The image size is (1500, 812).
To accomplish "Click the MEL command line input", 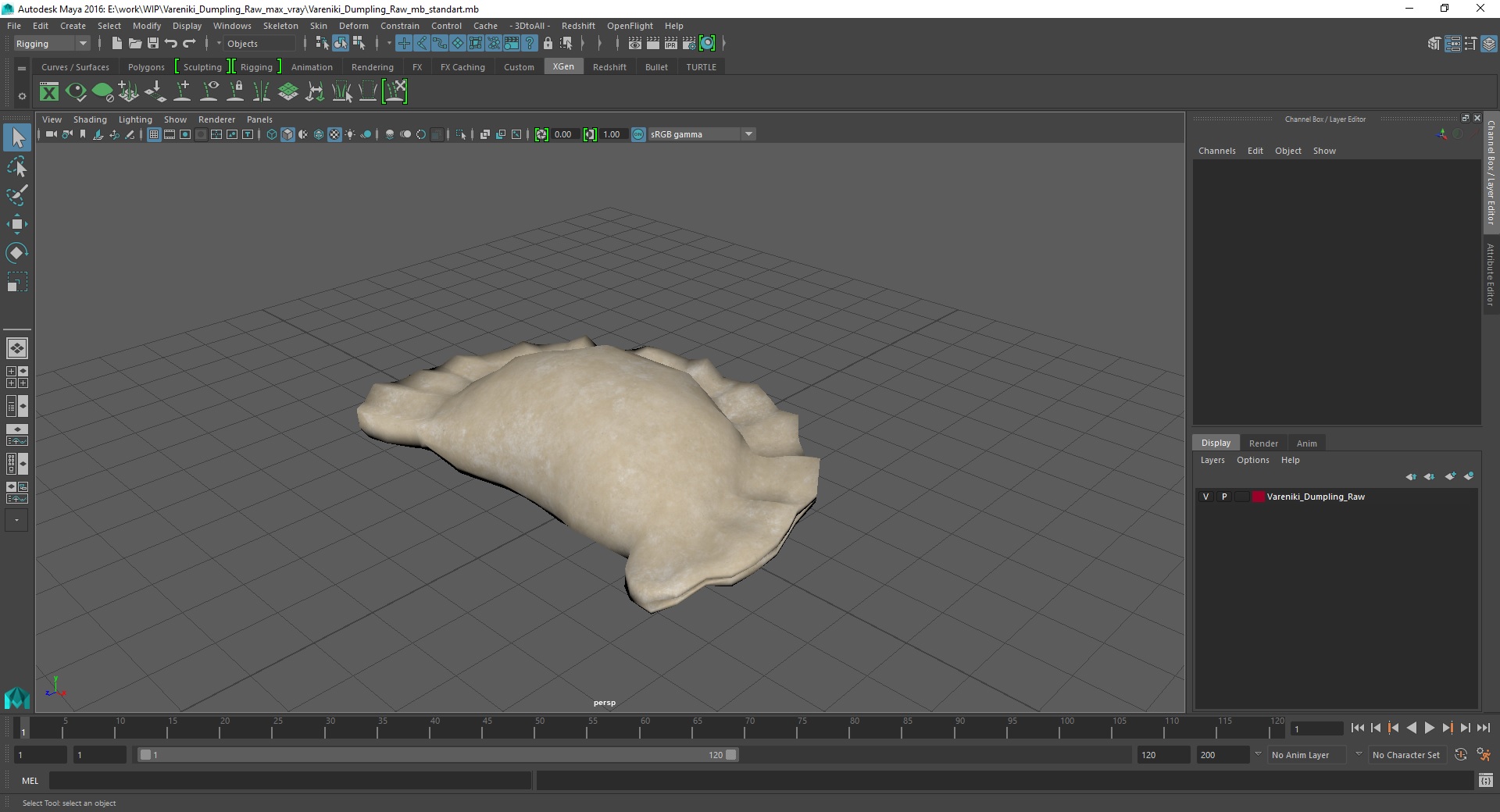I will [x=291, y=781].
